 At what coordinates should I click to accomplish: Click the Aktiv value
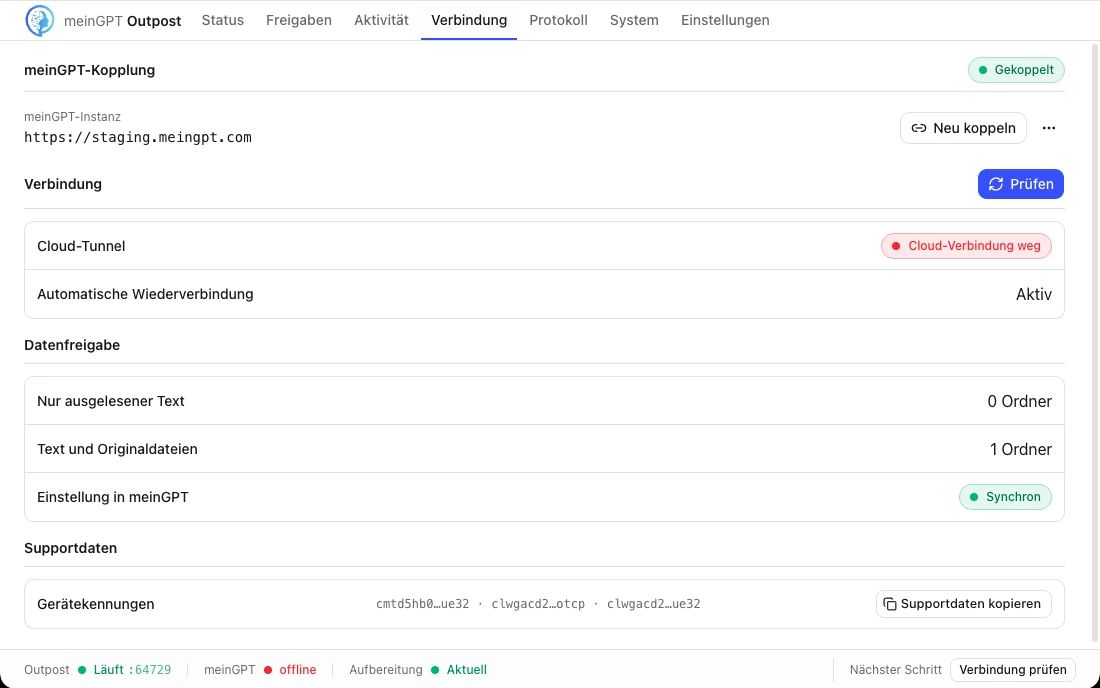[1033, 295]
